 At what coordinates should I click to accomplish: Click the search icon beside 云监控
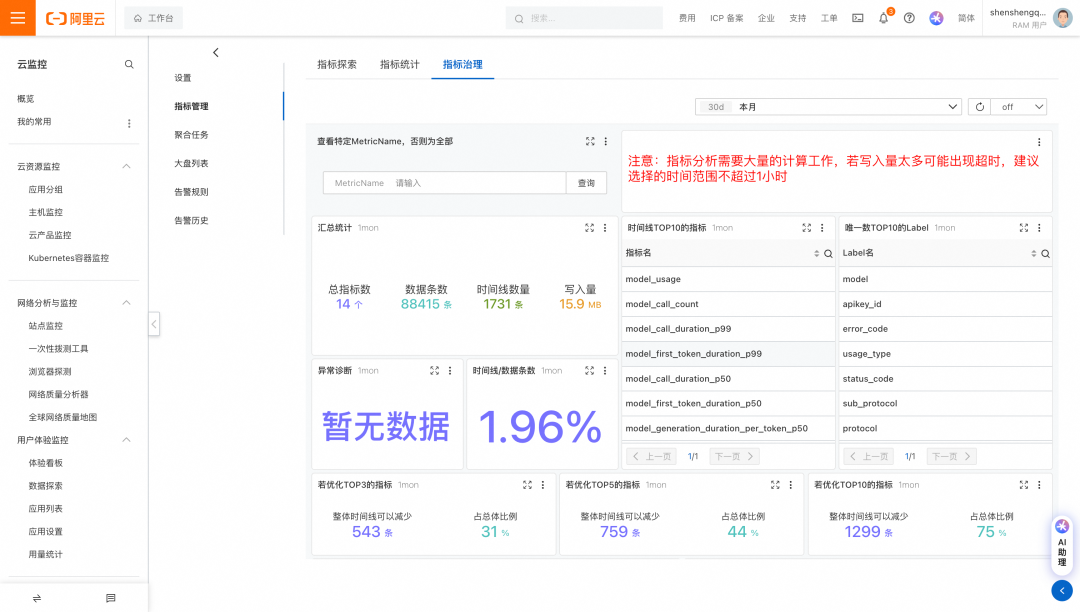129,64
